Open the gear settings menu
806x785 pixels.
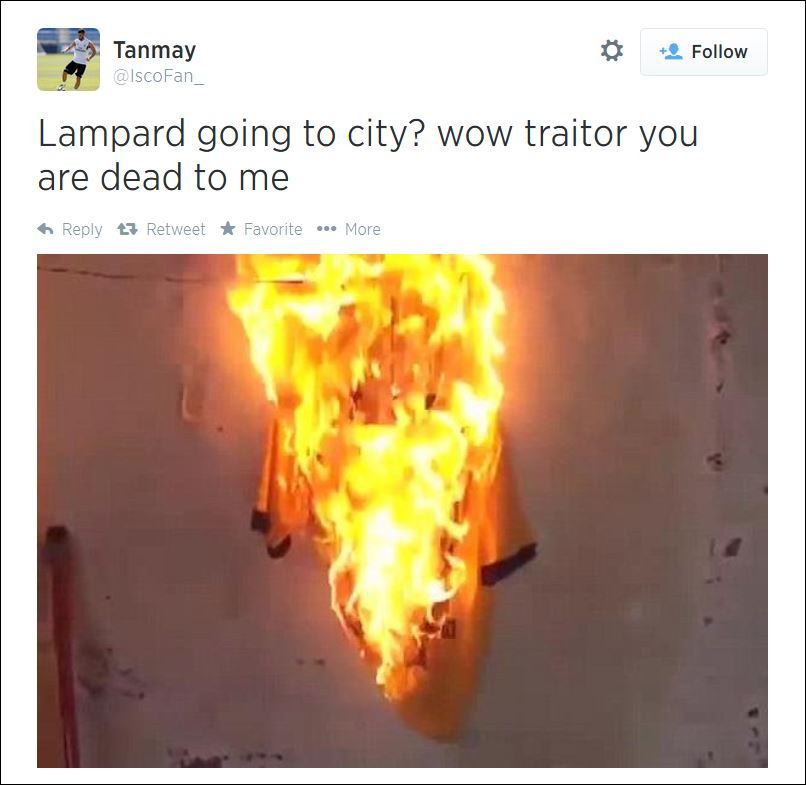[x=612, y=51]
